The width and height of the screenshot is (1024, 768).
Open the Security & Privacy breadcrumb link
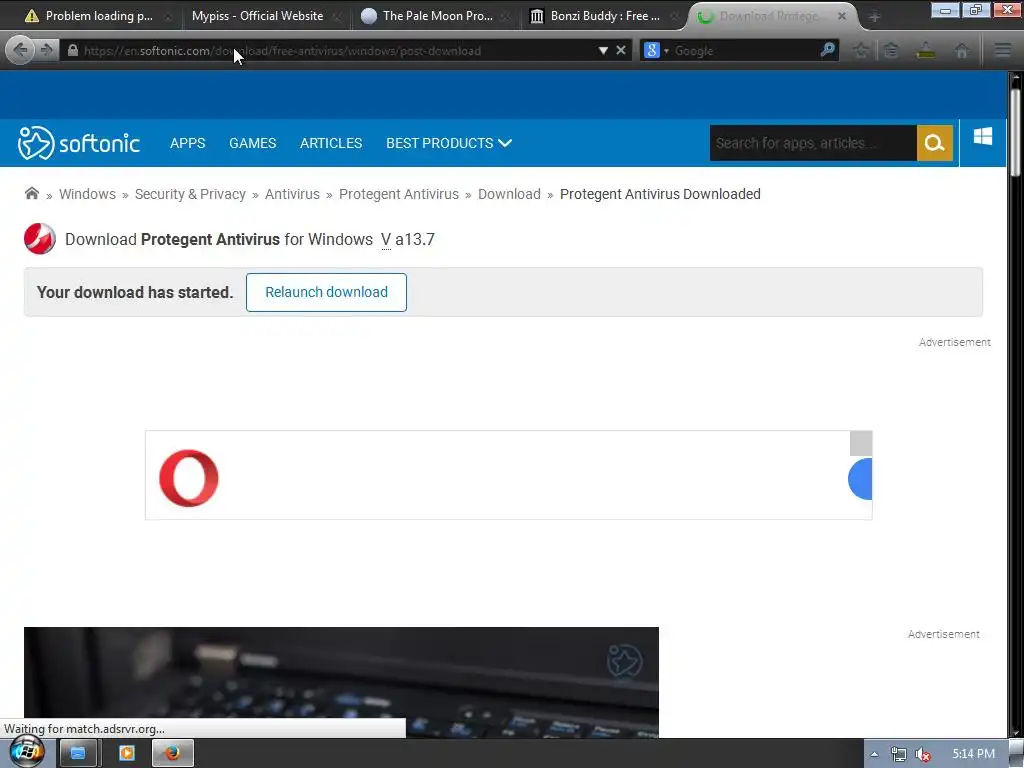[190, 194]
